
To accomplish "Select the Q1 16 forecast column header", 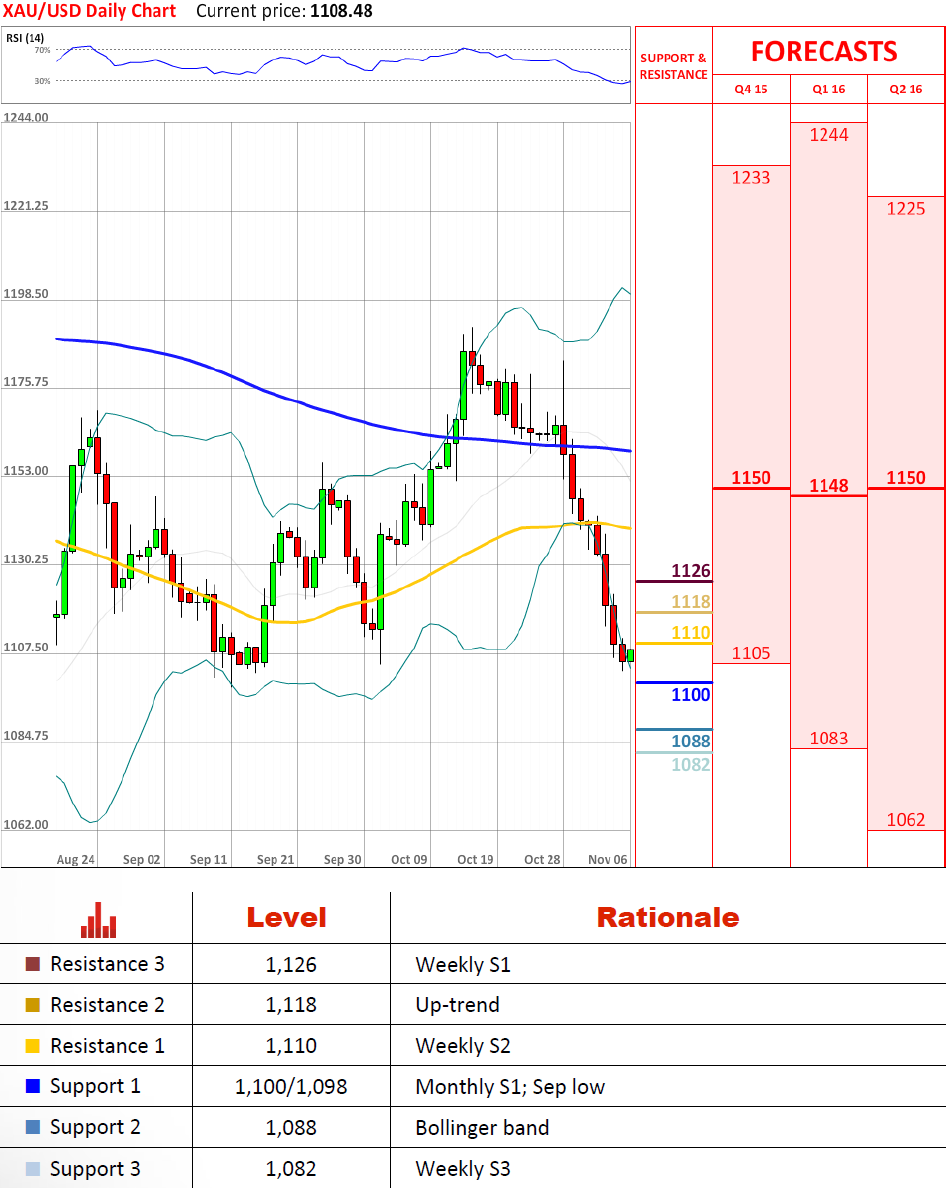I will coord(828,89).
